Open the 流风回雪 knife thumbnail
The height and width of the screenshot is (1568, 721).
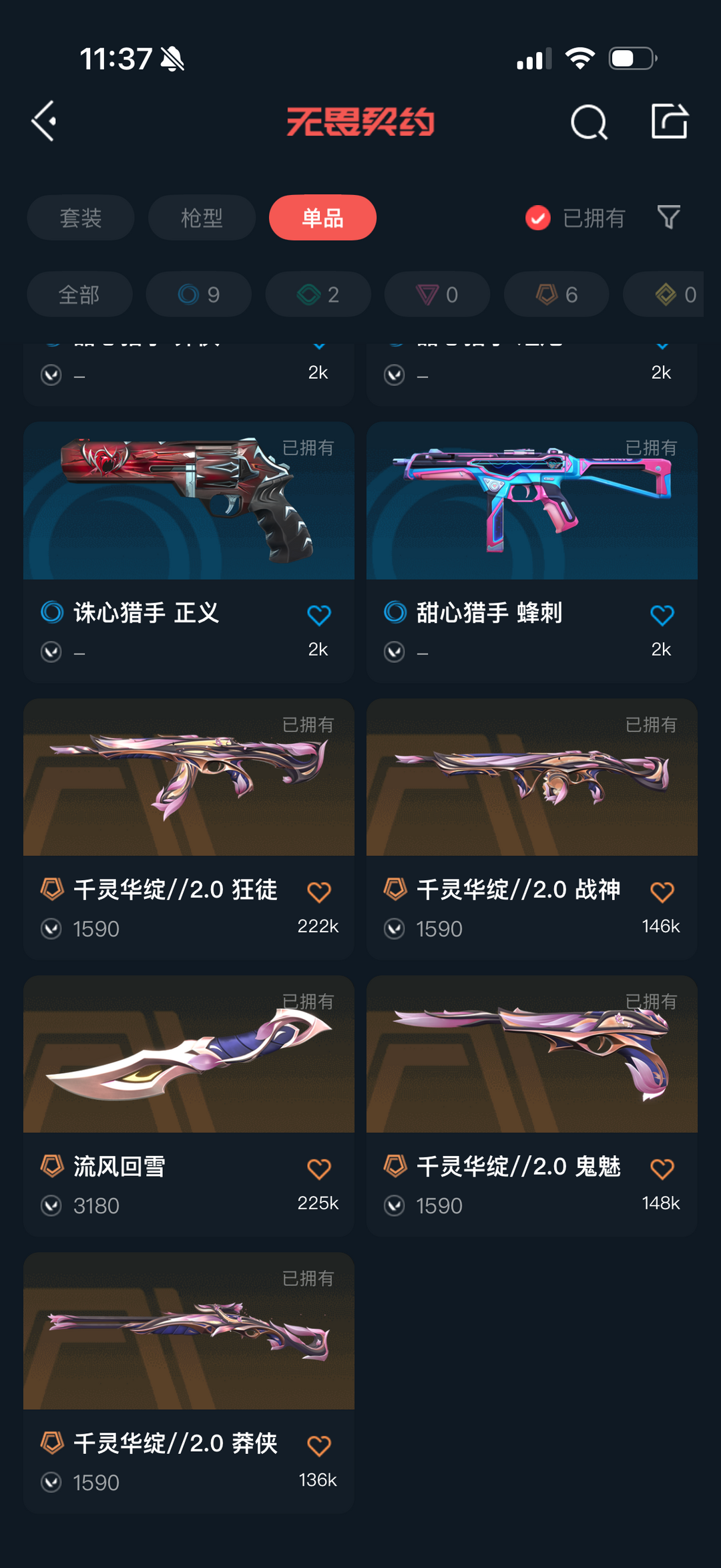[189, 1054]
